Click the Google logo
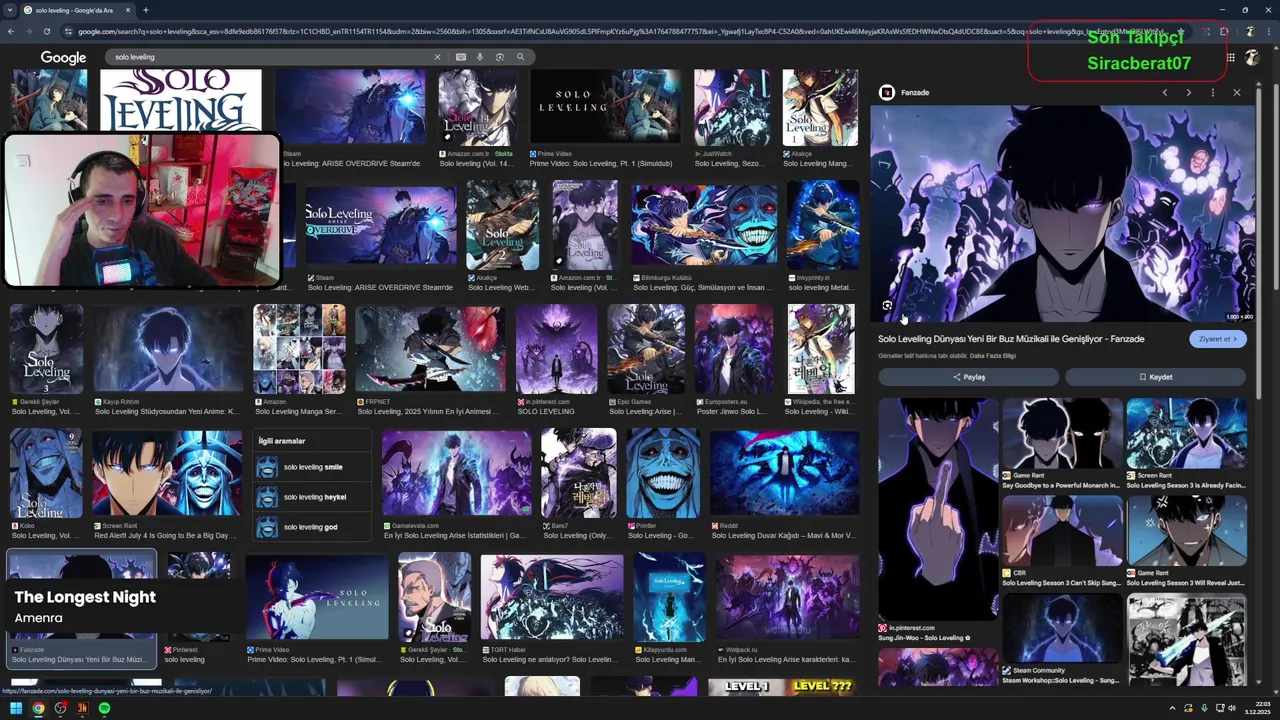Viewport: 1280px width, 720px height. coord(63,57)
